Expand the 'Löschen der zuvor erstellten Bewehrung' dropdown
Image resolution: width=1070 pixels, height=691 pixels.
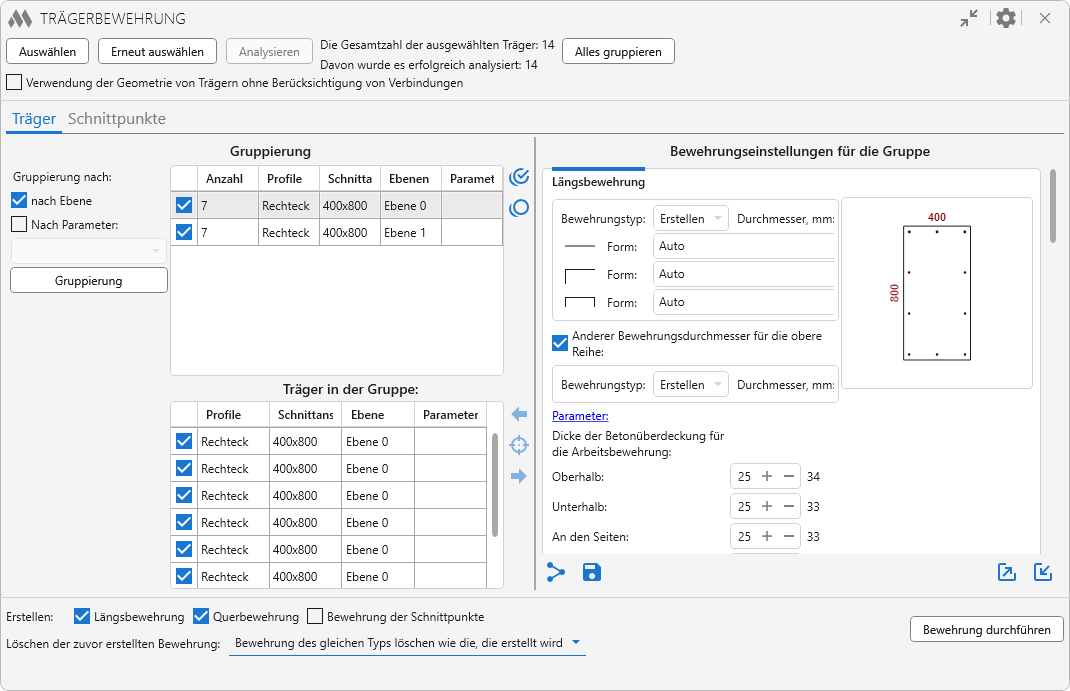pyautogui.click(x=407, y=643)
